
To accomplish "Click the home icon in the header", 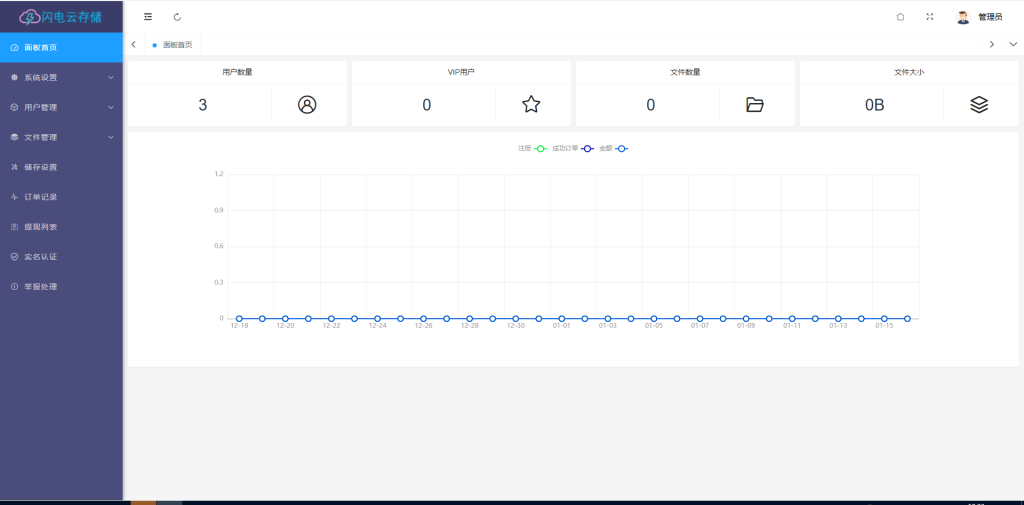I will click(900, 17).
